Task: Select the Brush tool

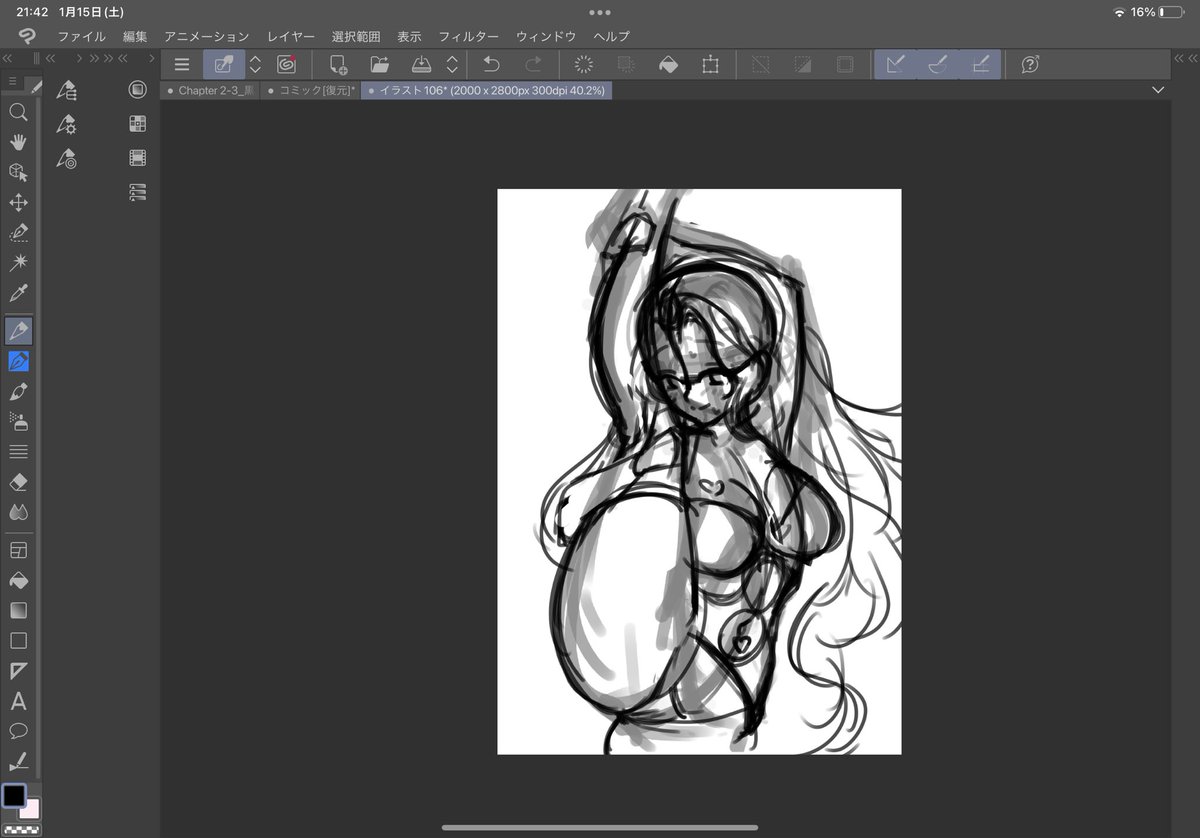Action: click(18, 391)
